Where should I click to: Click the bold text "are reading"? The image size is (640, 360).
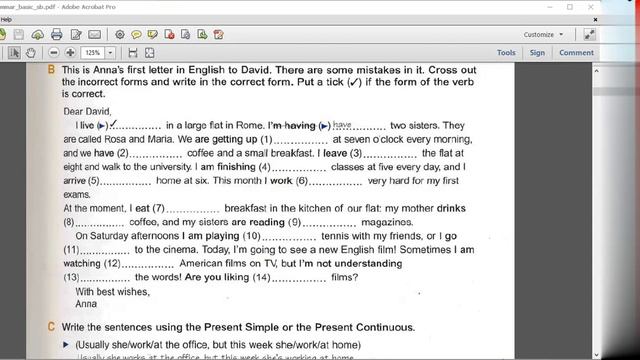tap(258, 222)
